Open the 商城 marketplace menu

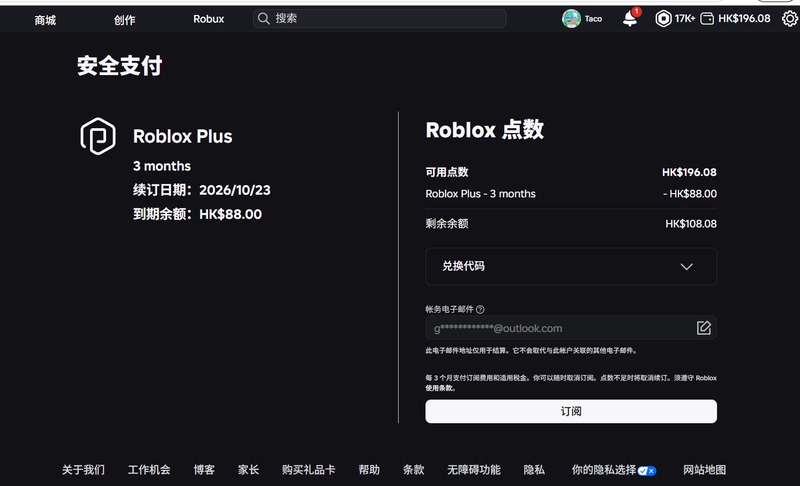click(45, 20)
